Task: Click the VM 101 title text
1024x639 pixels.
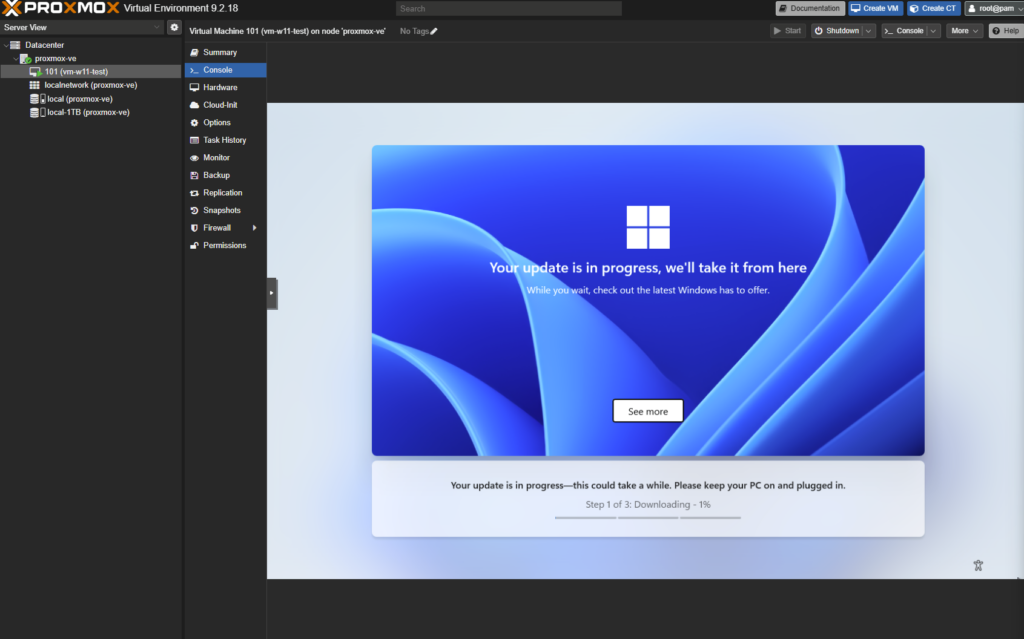Action: 287,31
